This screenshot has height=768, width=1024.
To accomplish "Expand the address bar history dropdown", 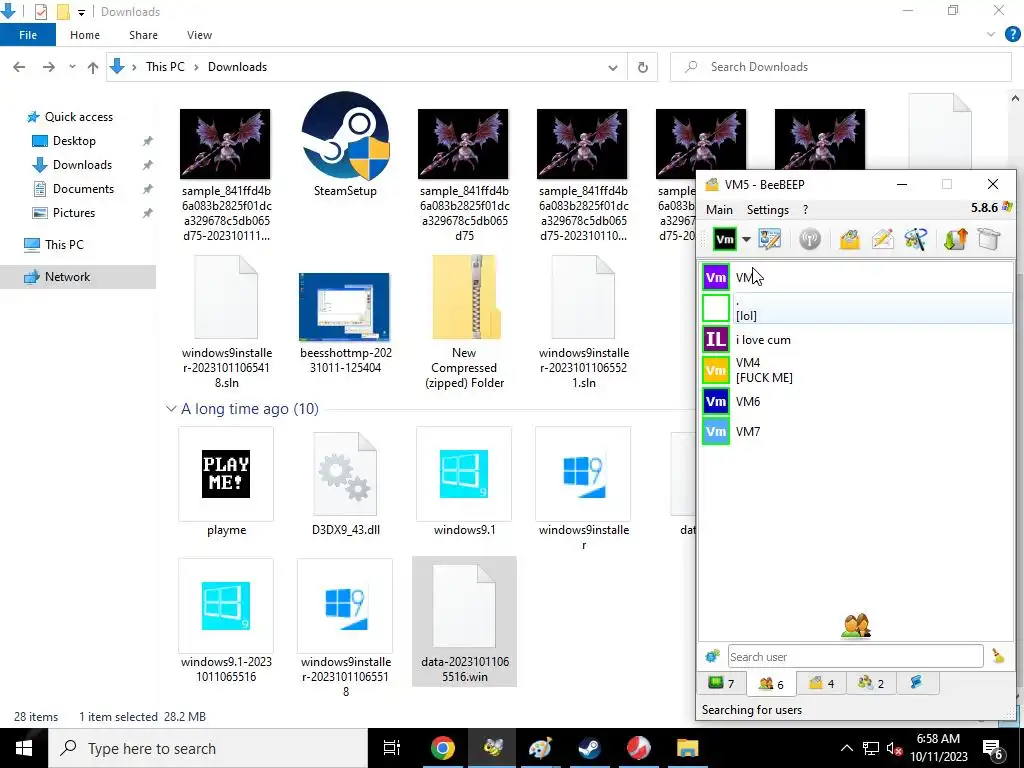I will 613,67.
